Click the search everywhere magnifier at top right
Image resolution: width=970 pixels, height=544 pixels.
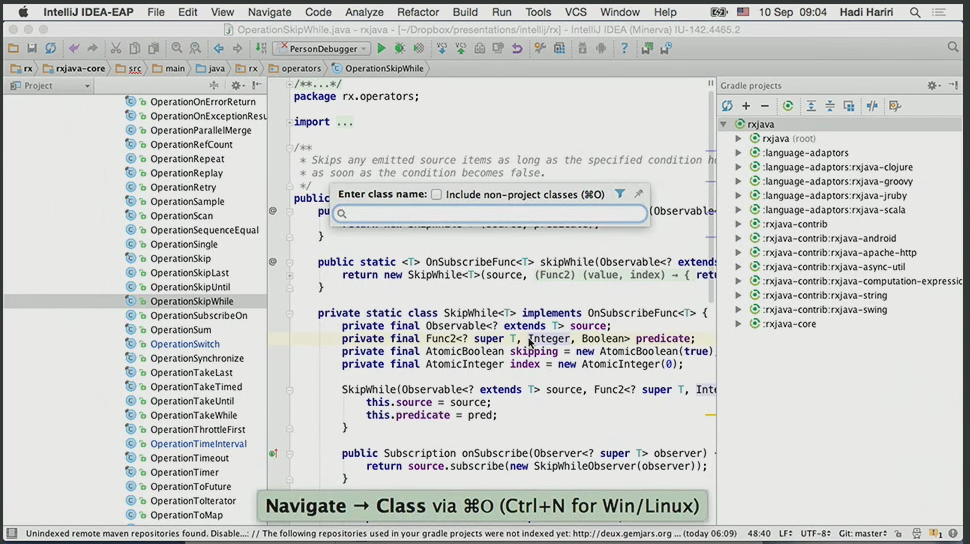tap(953, 48)
